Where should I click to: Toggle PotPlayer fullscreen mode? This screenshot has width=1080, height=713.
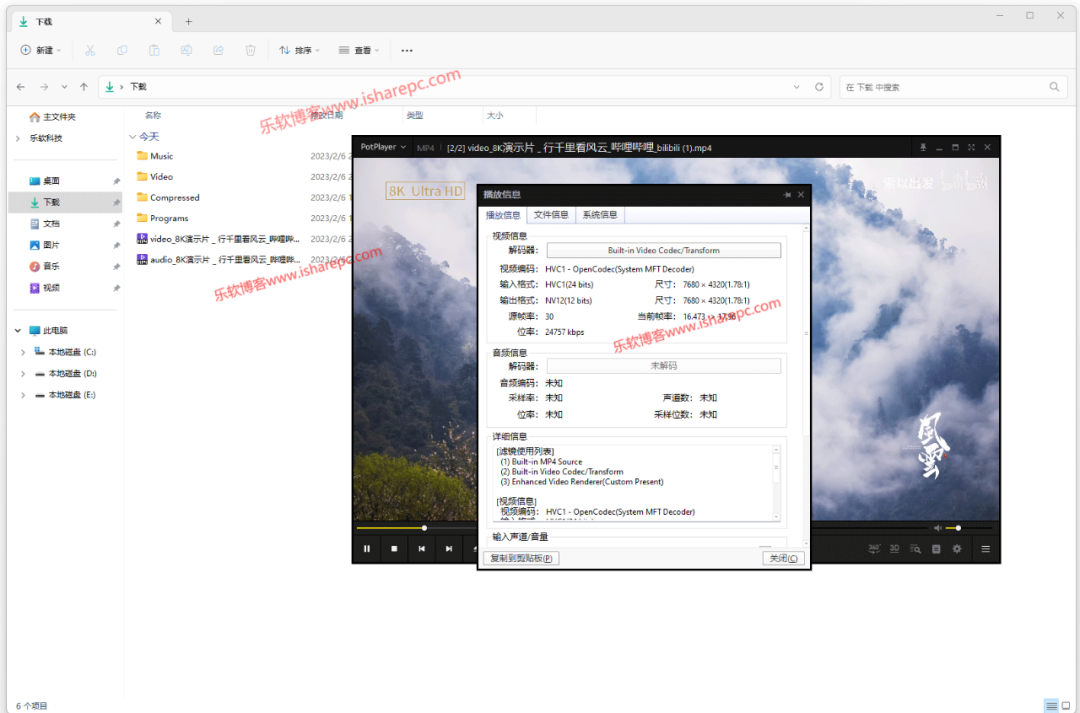pyautogui.click(x=971, y=147)
